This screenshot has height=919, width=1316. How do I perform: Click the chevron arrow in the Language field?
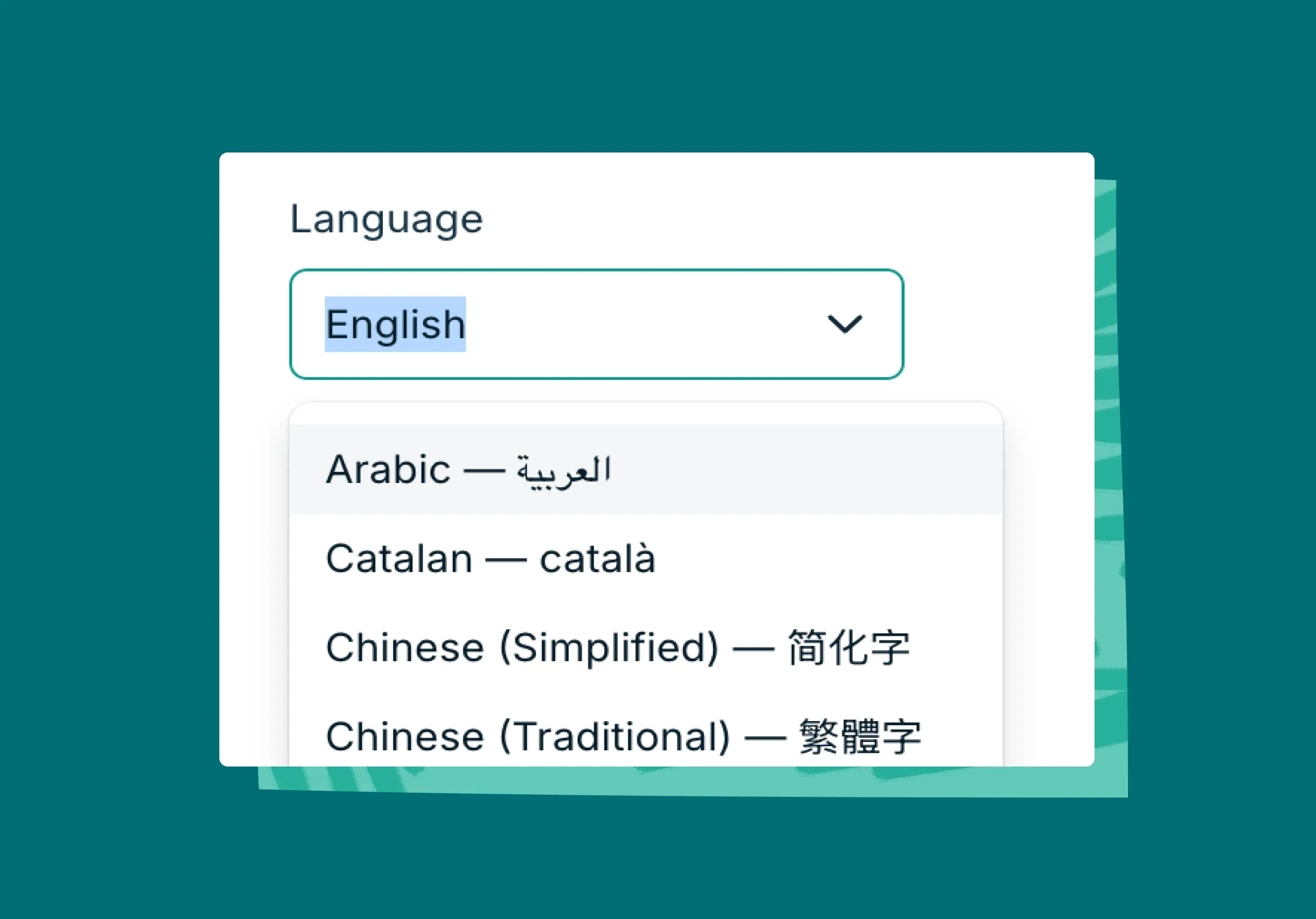pyautogui.click(x=844, y=324)
